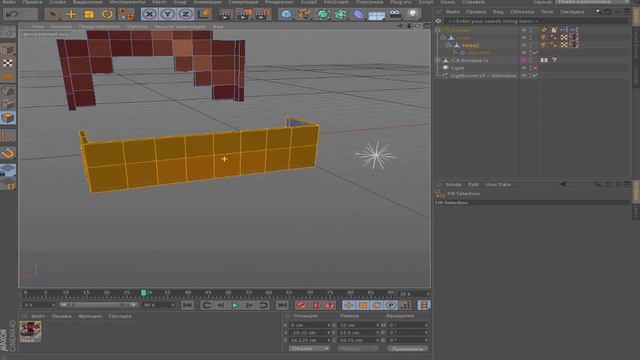Go to the end of the animation
The height and width of the screenshot is (360, 640).
(282, 305)
